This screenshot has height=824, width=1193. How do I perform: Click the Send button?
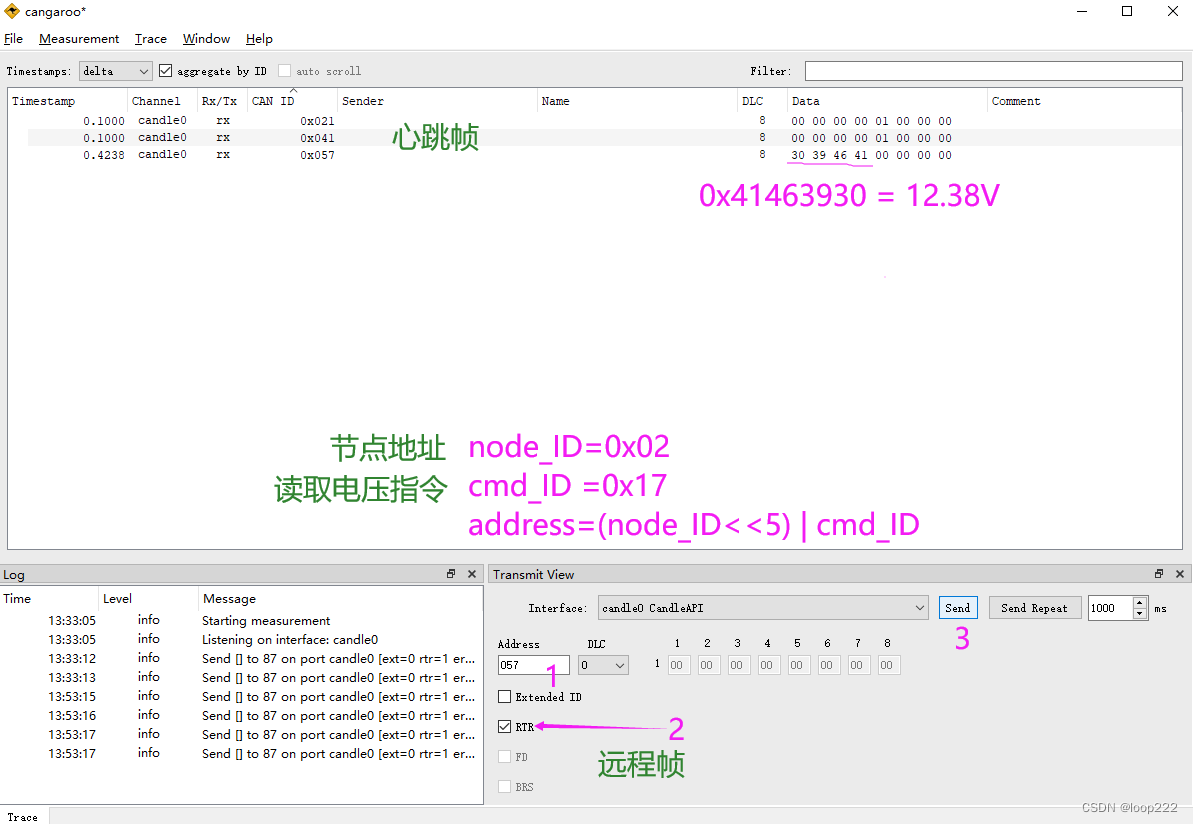pyautogui.click(x=957, y=607)
